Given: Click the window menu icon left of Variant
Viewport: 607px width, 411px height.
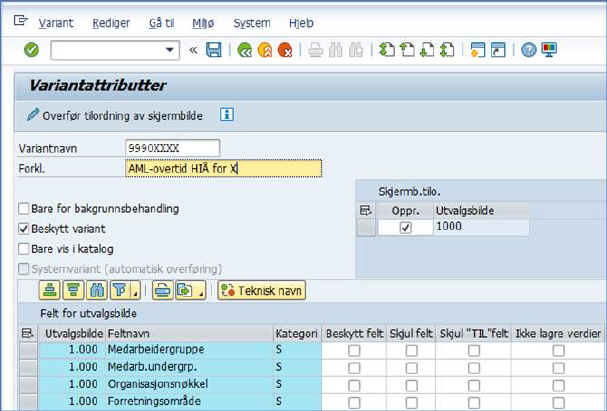Looking at the screenshot, I should (21, 21).
